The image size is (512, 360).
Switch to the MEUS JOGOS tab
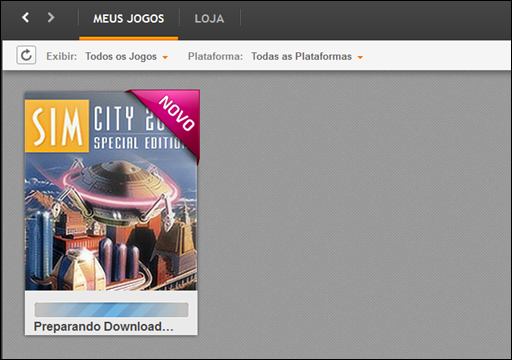[129, 19]
